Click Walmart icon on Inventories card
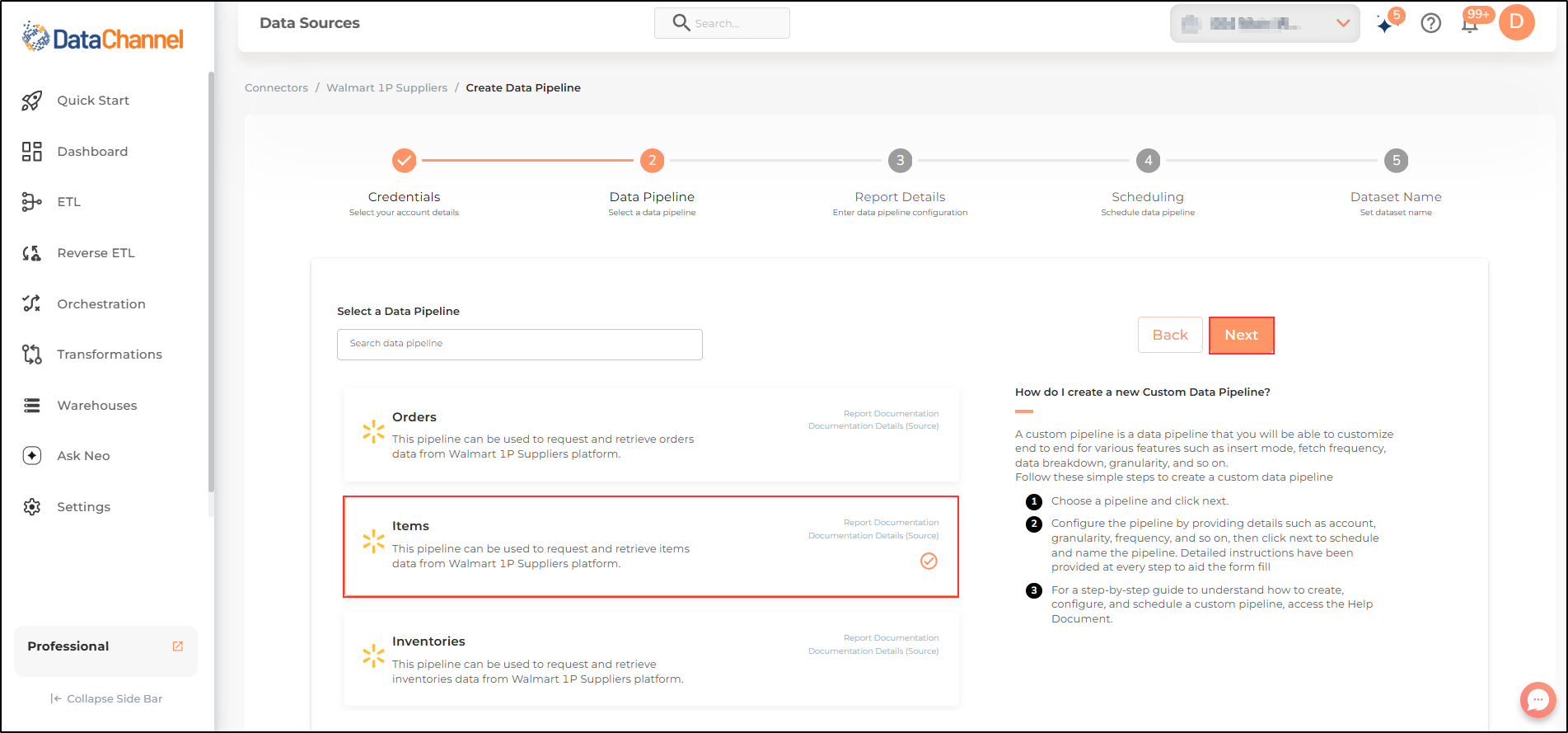 pos(373,655)
